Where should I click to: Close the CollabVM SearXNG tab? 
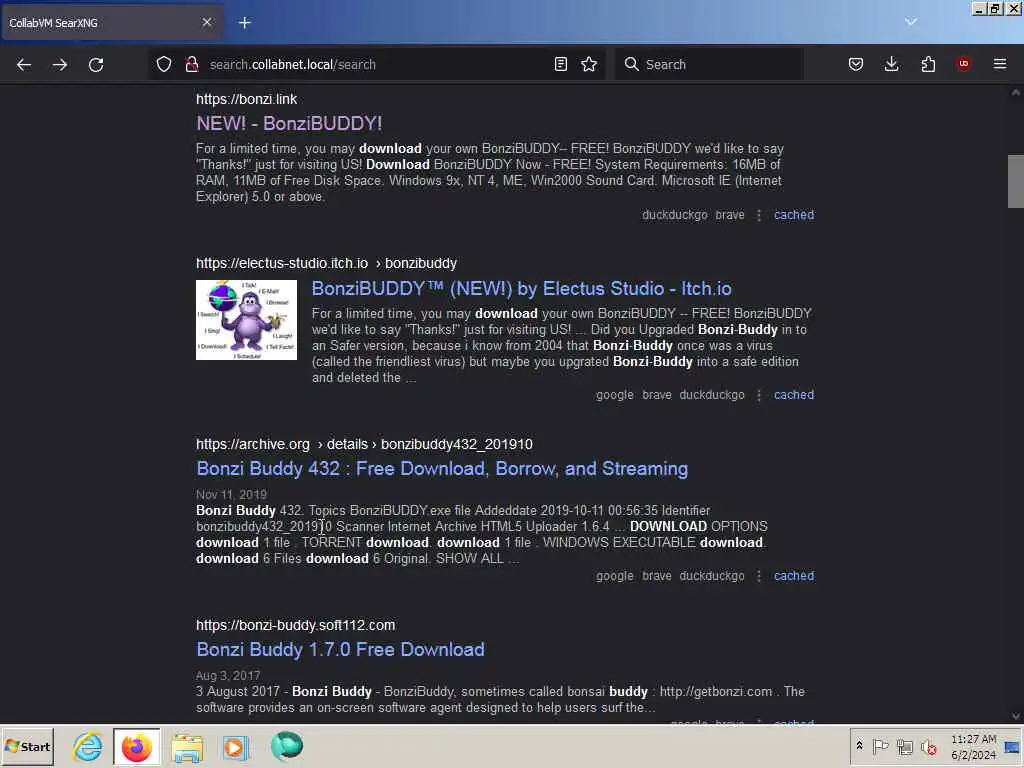[x=206, y=22]
